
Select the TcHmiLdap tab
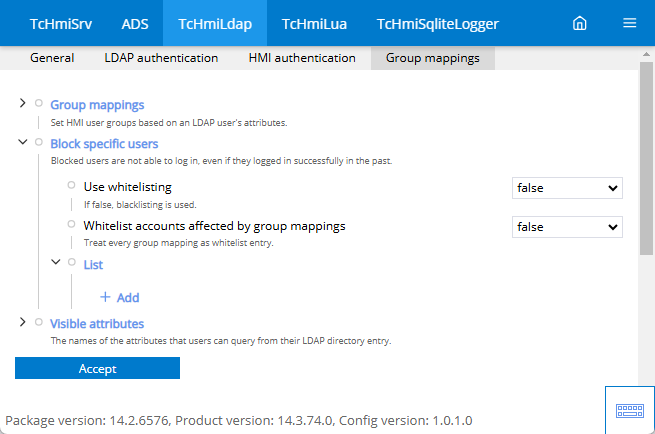point(215,23)
